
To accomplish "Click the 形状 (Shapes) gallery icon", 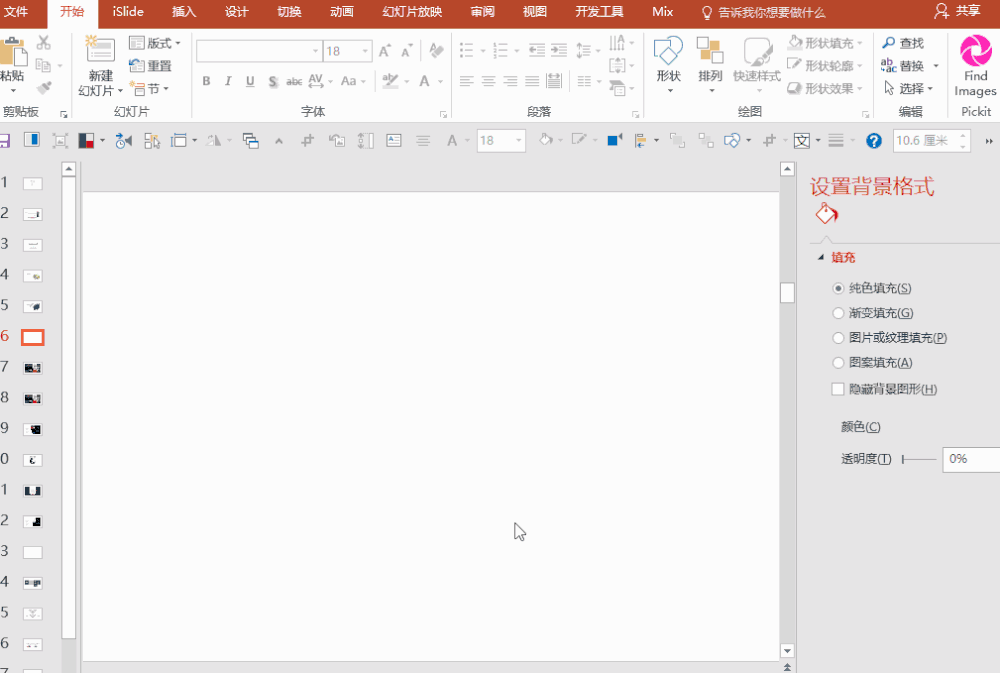I will [668, 52].
